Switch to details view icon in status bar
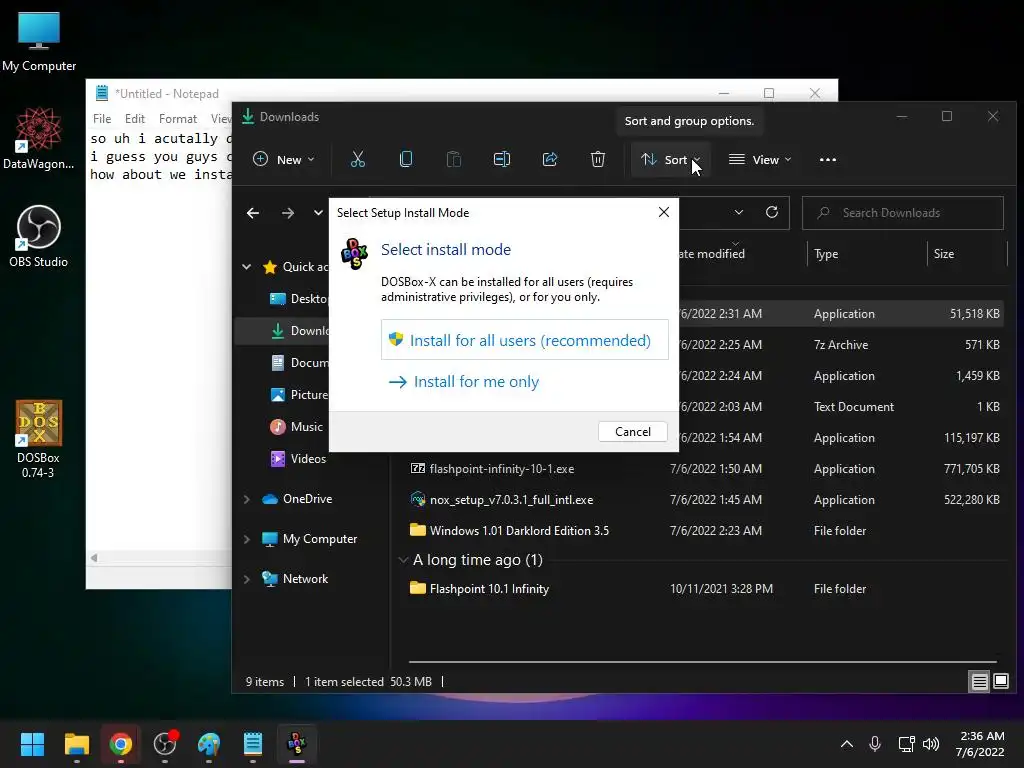This screenshot has height=768, width=1024. [x=980, y=682]
